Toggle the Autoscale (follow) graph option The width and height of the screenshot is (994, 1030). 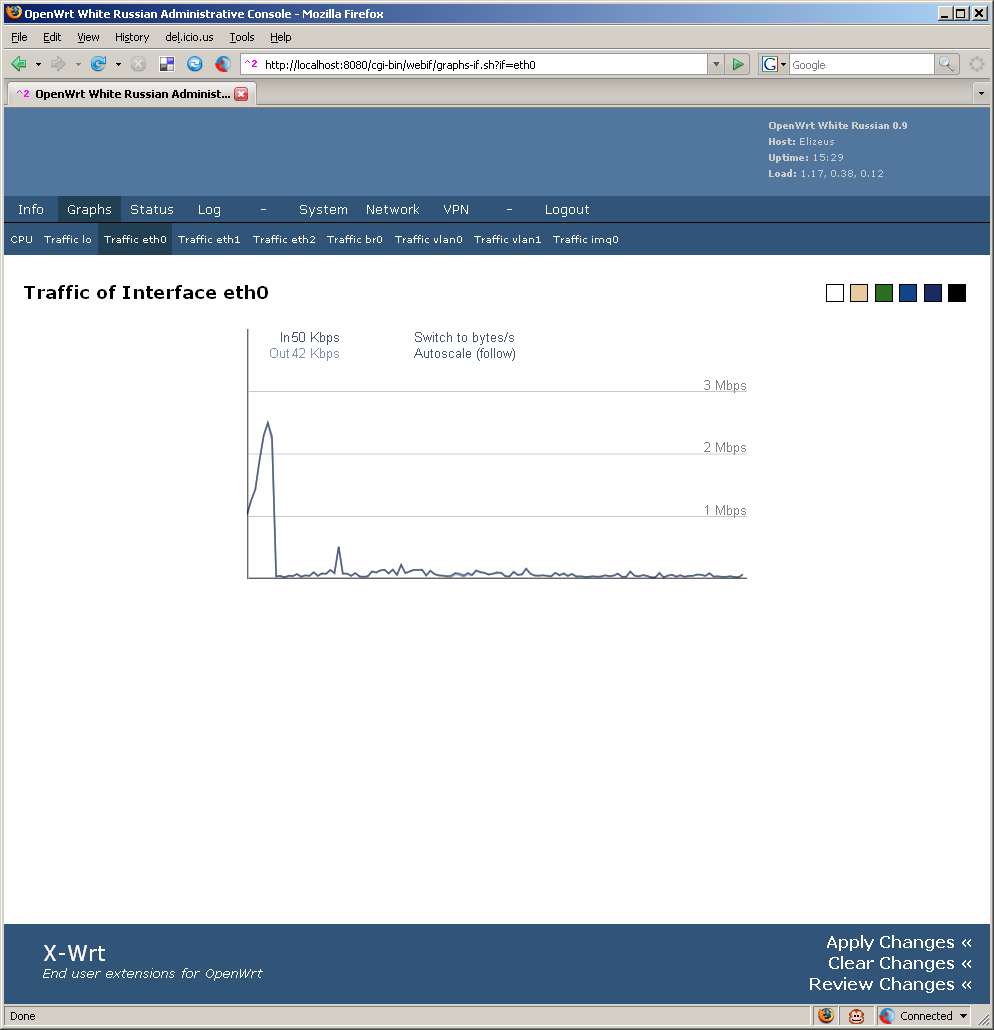[x=465, y=353]
